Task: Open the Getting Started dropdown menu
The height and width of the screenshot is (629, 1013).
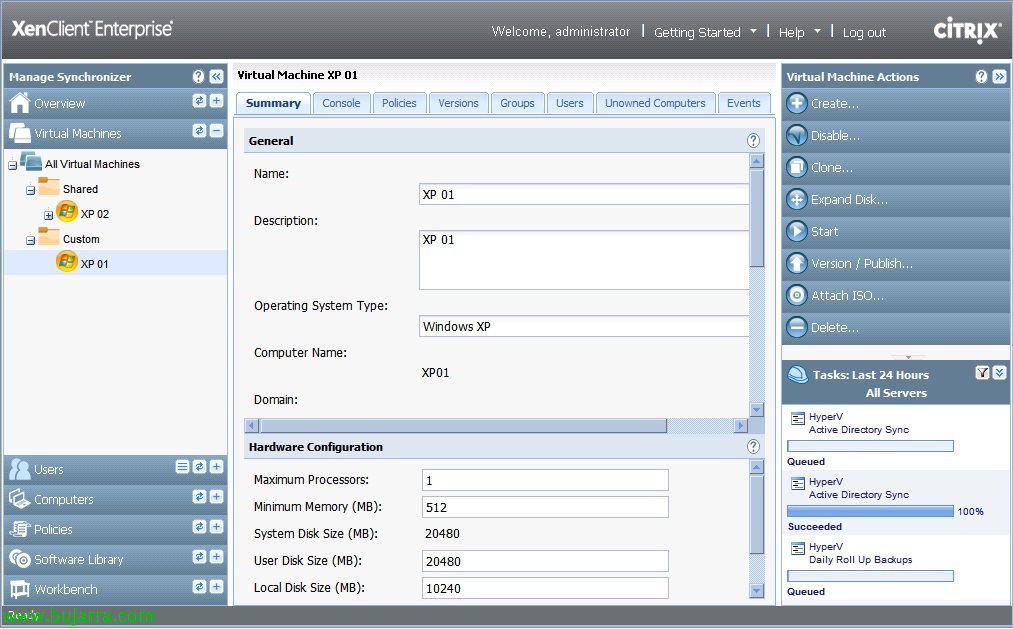Action: click(x=705, y=32)
